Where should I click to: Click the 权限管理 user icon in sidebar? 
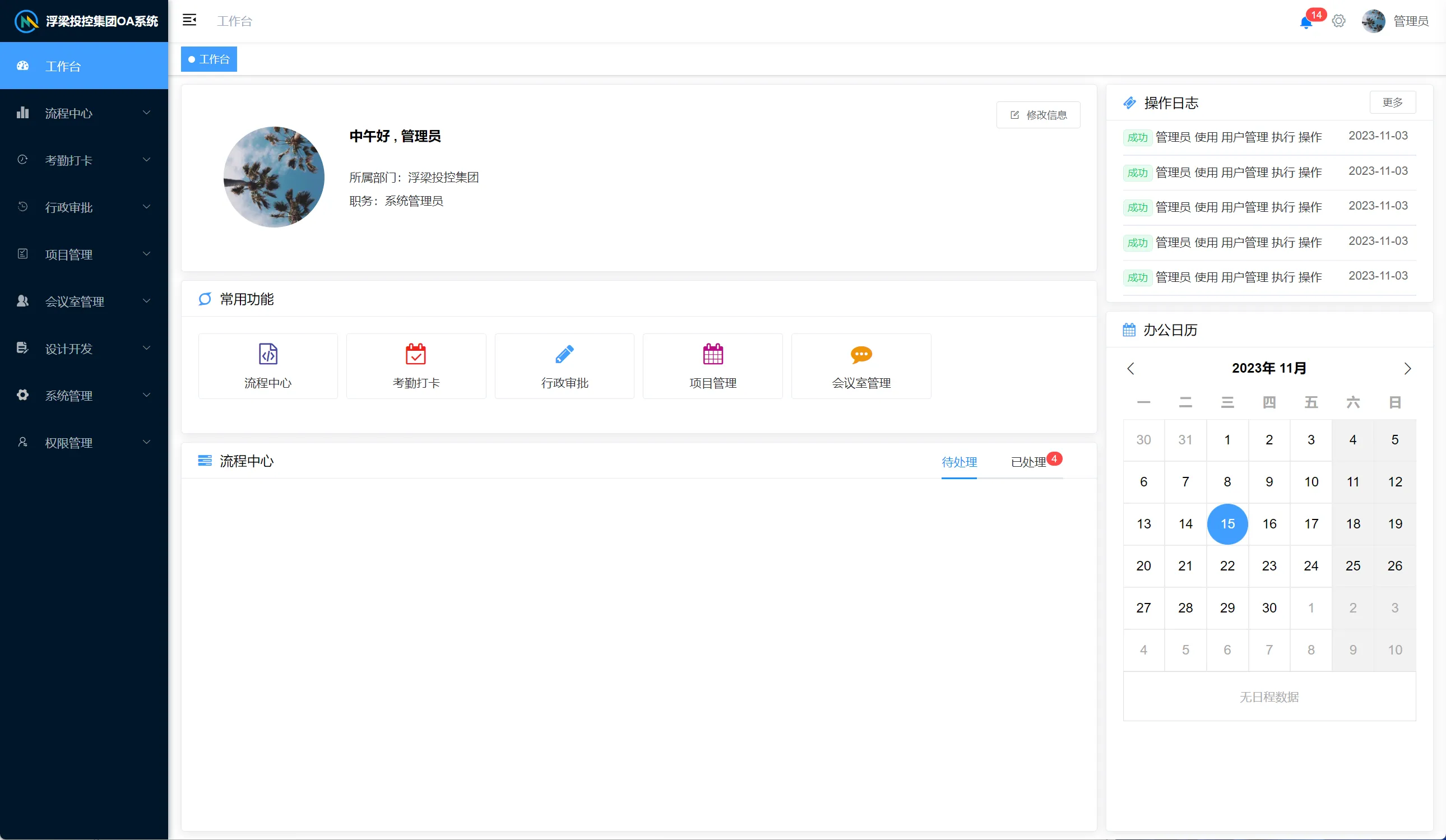(x=22, y=442)
